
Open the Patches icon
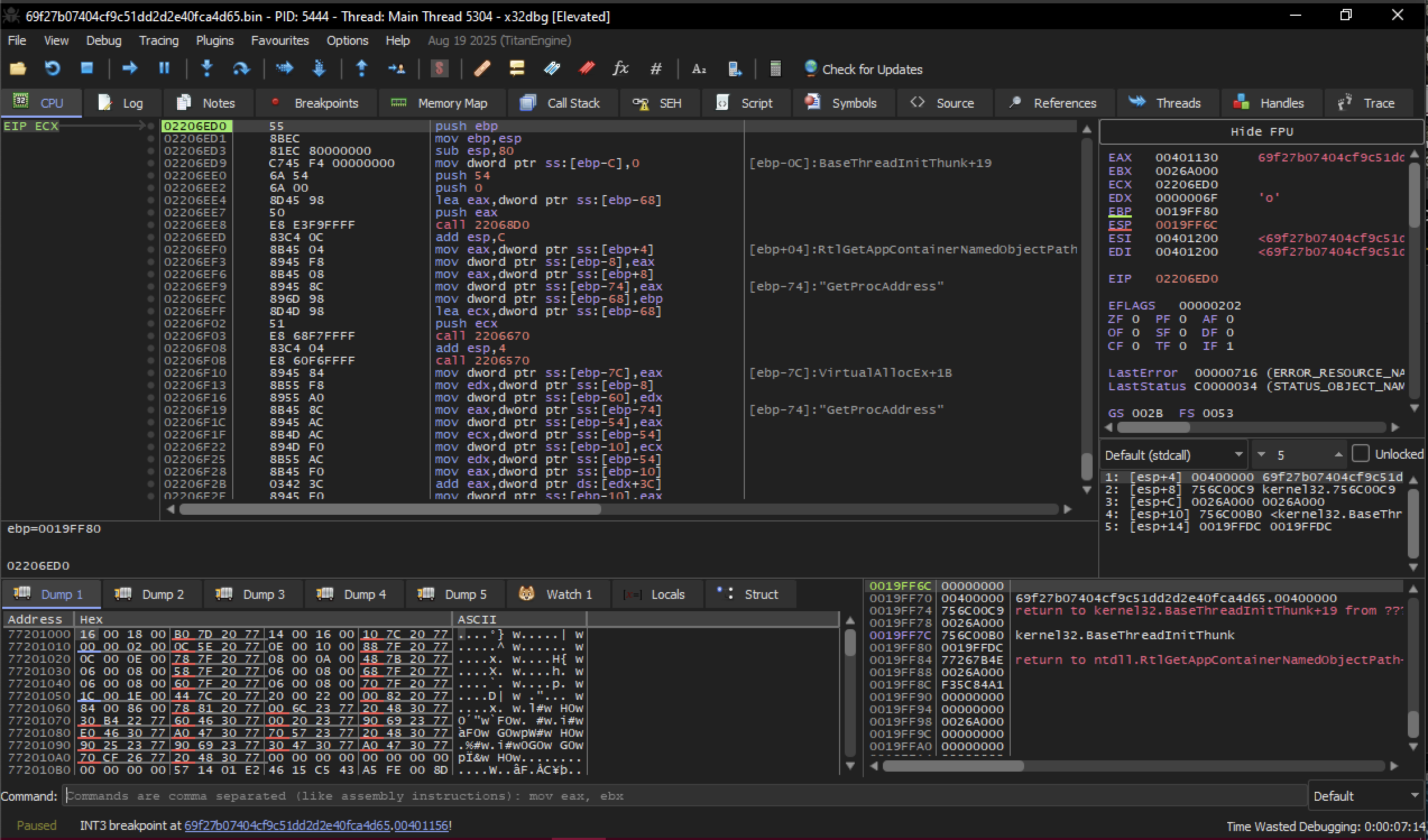coord(482,68)
